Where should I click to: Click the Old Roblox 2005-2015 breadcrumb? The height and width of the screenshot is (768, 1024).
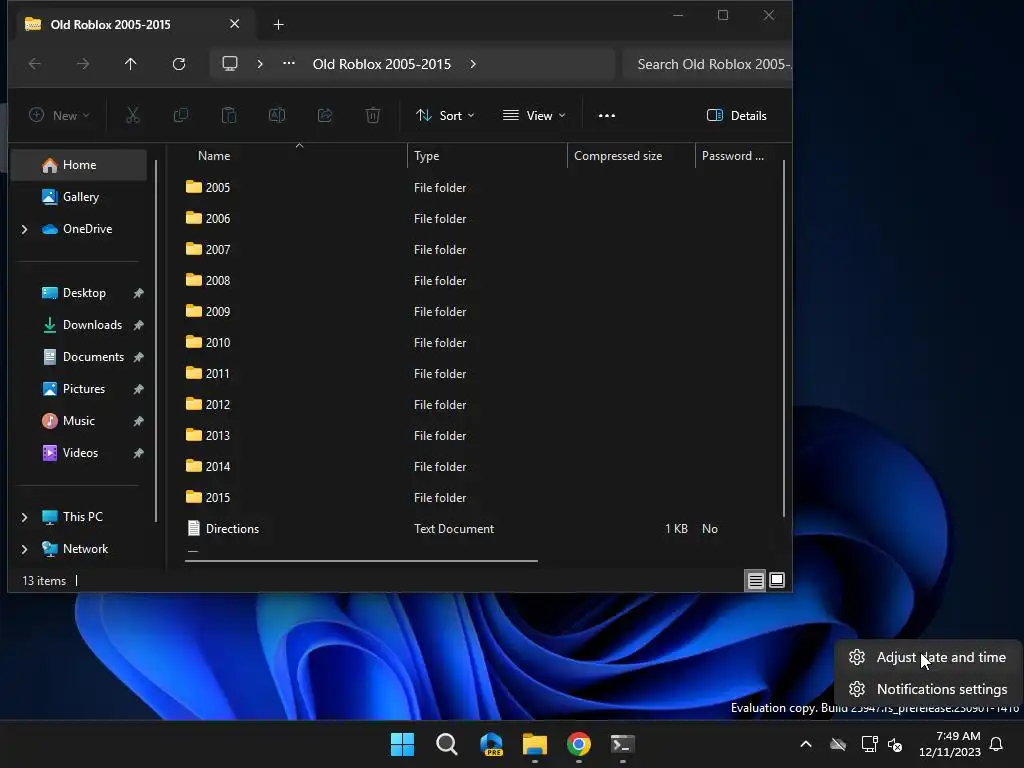tap(381, 64)
